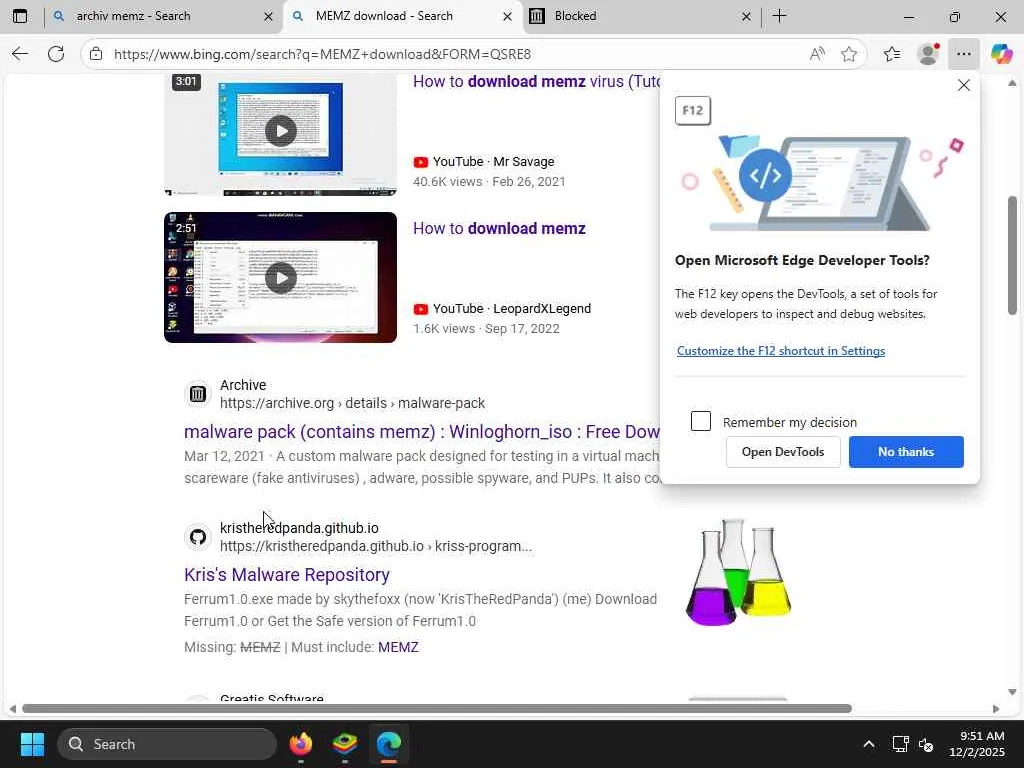
Task: Click the YouTube icon beside Mr Savage
Action: coord(421,162)
